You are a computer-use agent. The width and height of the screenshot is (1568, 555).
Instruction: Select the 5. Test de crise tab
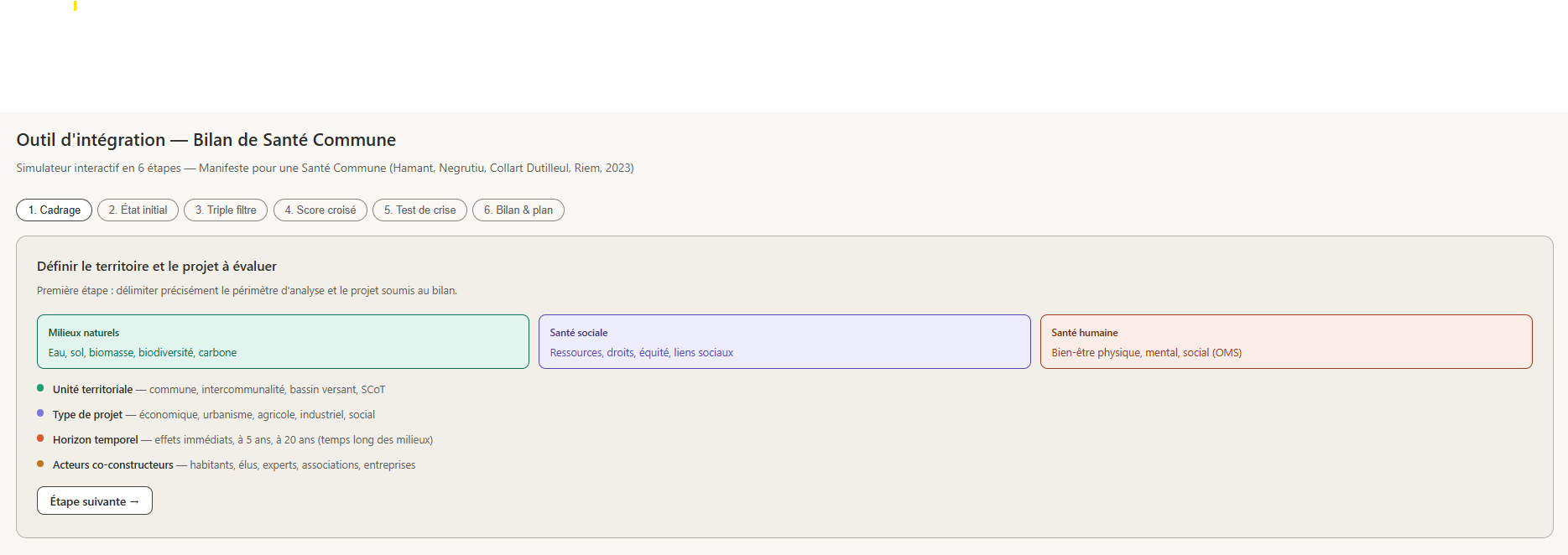tap(419, 210)
